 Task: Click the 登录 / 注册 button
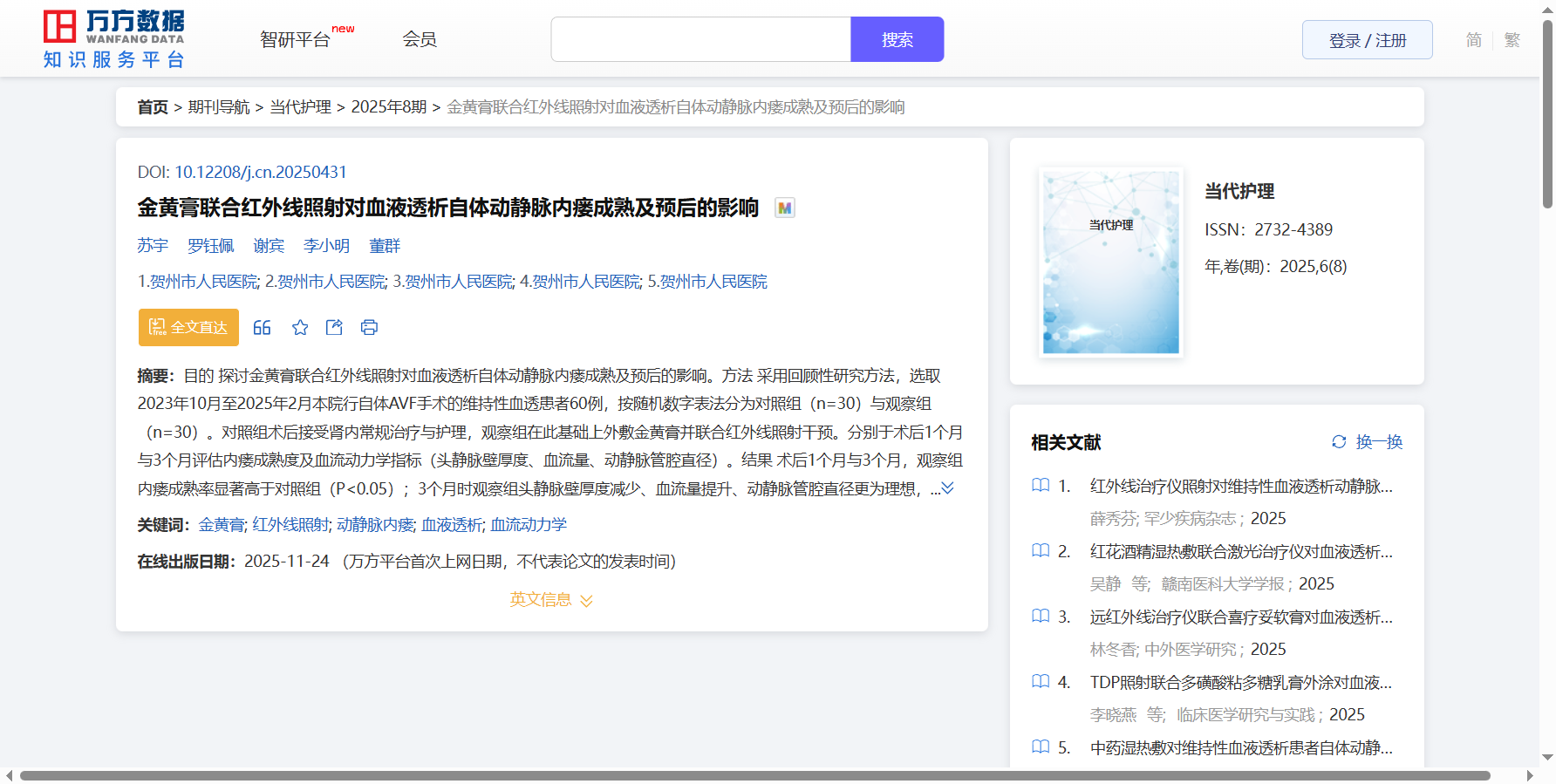tap(1367, 40)
